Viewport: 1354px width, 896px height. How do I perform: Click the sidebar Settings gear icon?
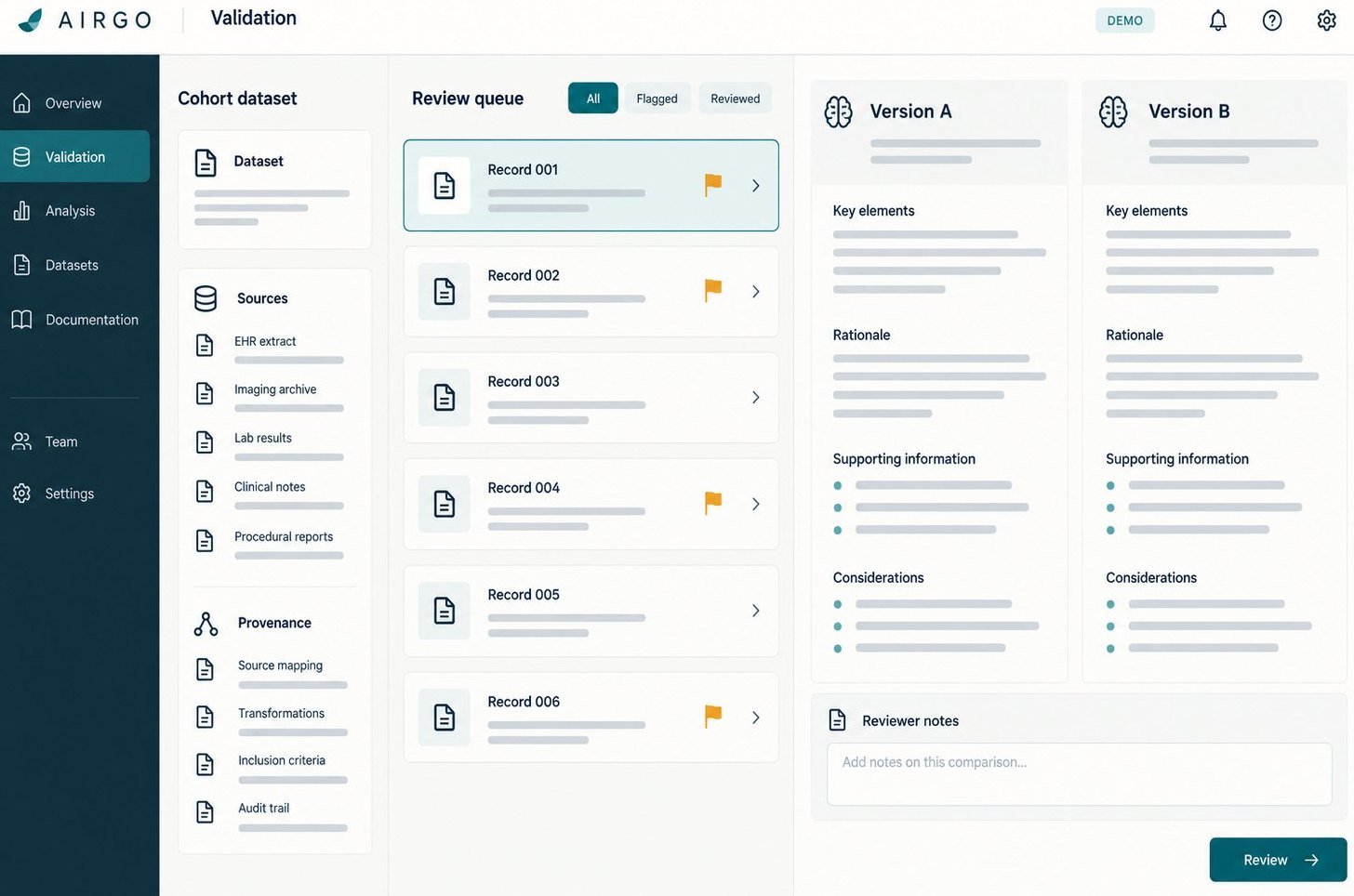point(22,494)
